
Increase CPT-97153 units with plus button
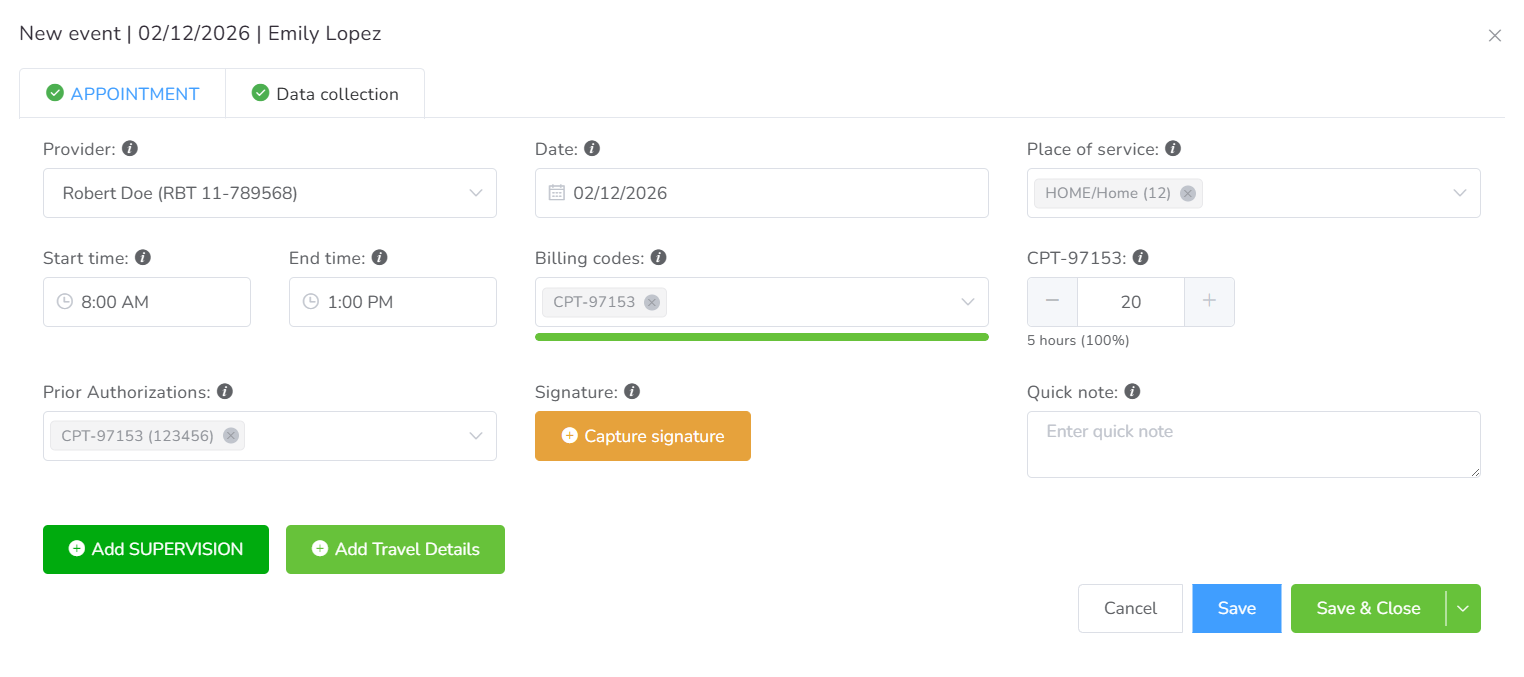1209,302
